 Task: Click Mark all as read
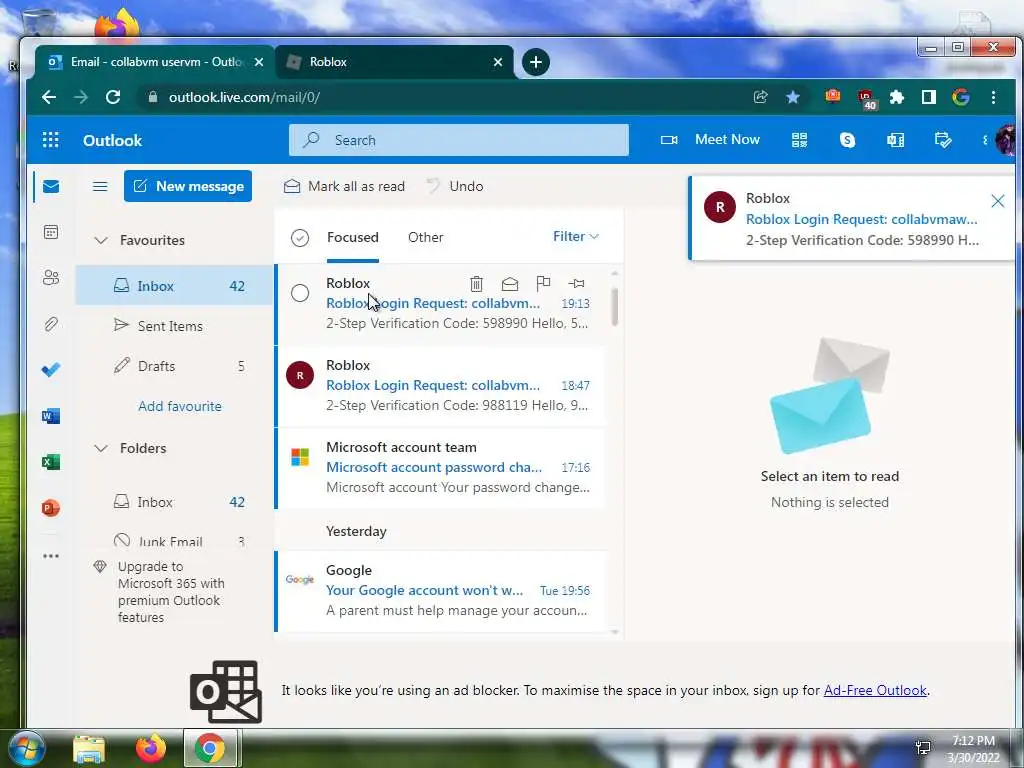(x=344, y=186)
